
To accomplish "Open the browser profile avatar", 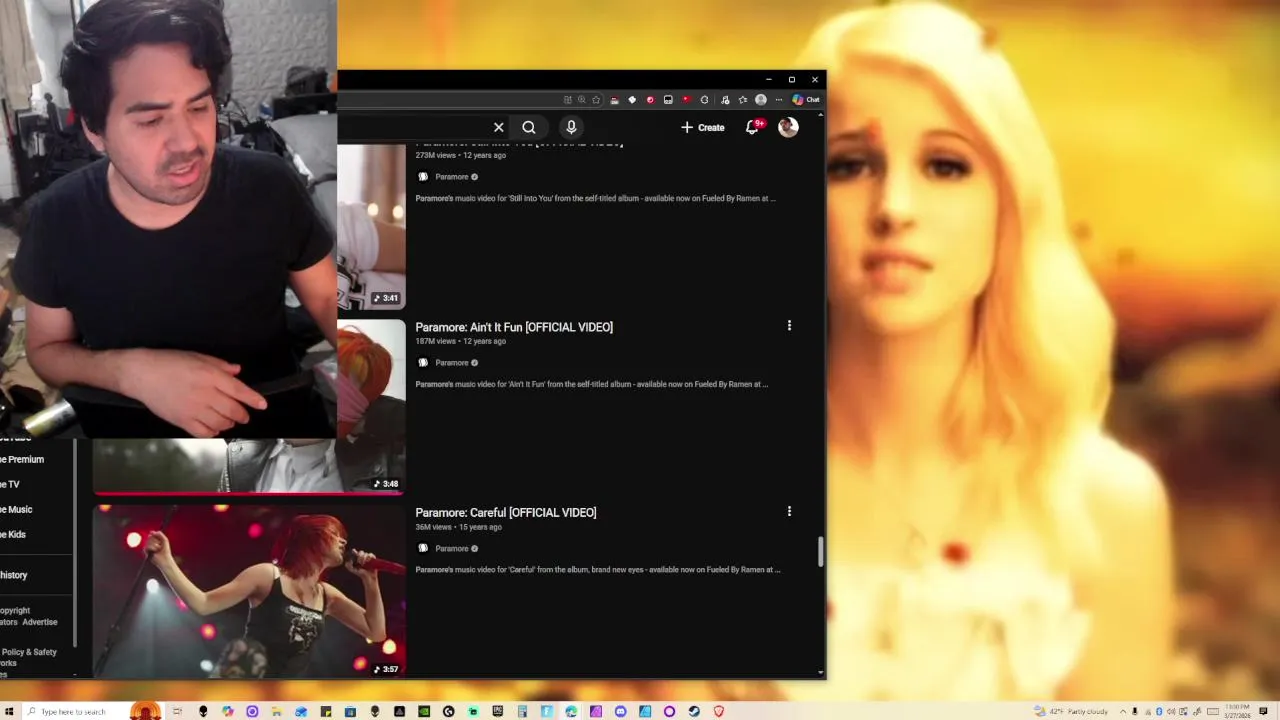I will point(760,100).
